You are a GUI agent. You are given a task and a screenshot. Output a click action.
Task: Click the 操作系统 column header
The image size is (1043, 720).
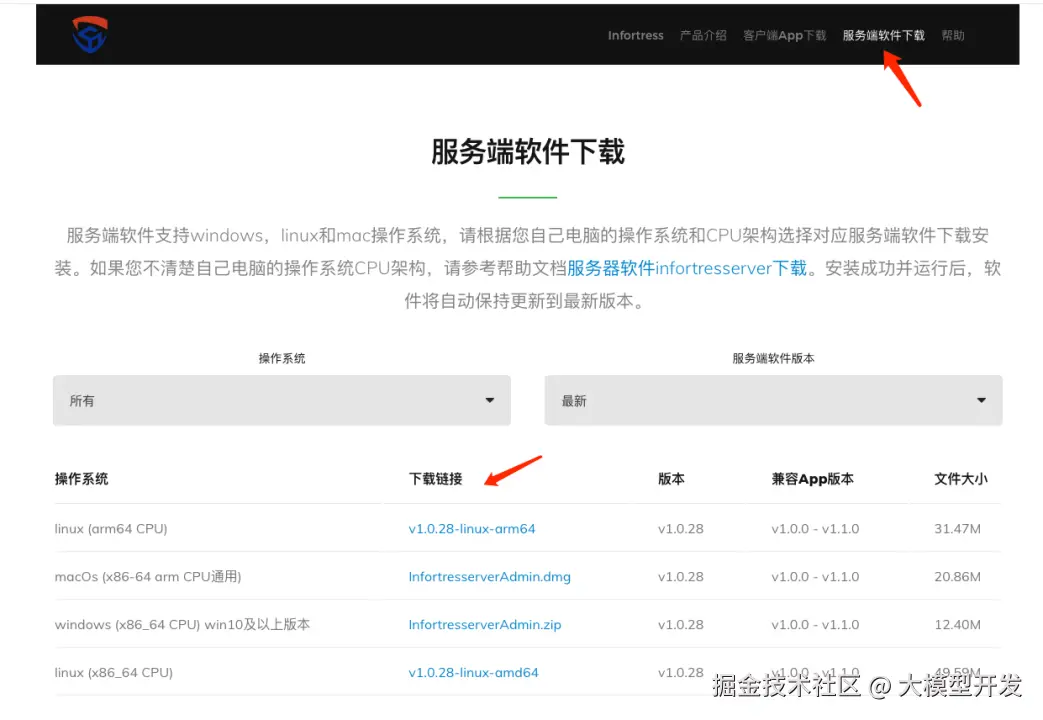tap(81, 479)
